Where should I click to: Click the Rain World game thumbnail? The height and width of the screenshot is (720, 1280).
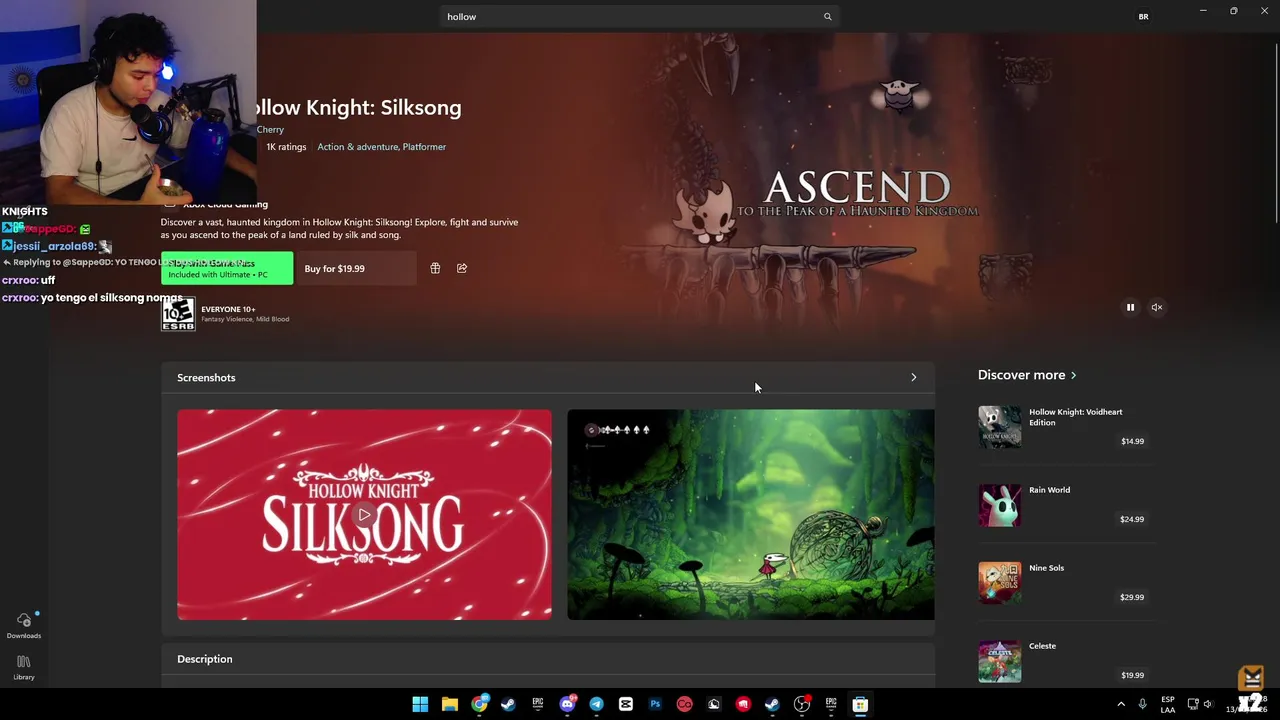tap(1000, 505)
